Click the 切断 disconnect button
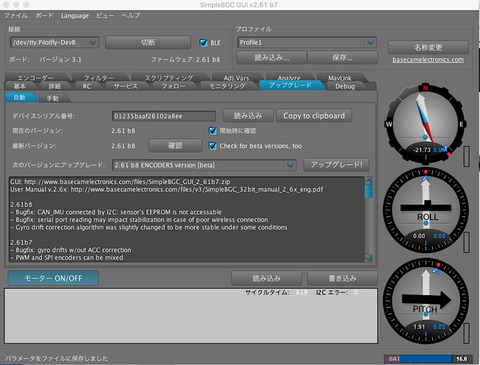 click(148, 42)
